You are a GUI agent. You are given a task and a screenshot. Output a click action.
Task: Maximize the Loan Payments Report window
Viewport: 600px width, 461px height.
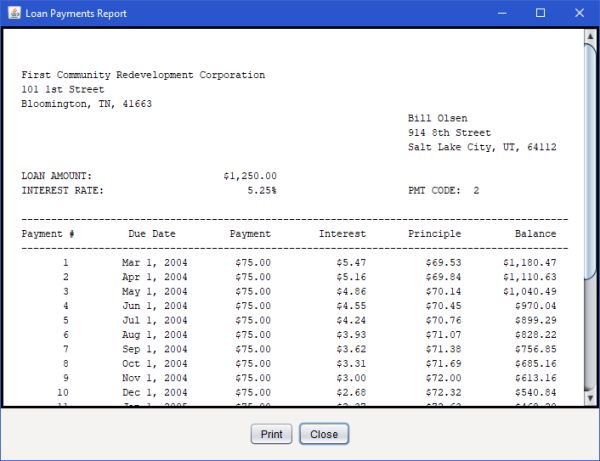540,13
